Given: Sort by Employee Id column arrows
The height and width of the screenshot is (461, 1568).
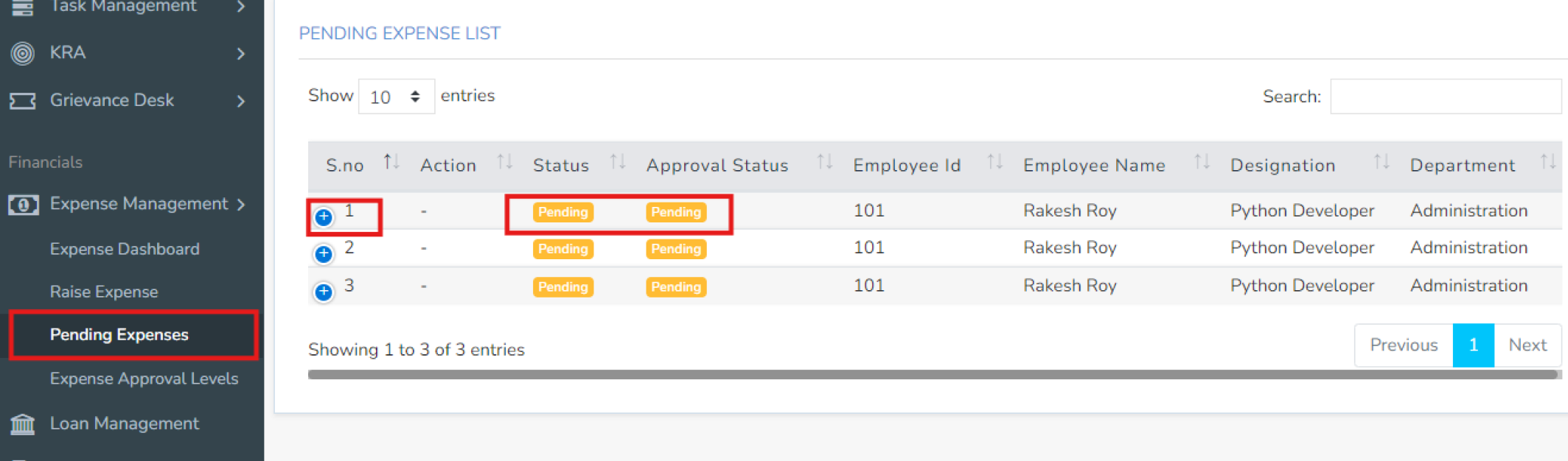Looking at the screenshot, I should point(995,161).
